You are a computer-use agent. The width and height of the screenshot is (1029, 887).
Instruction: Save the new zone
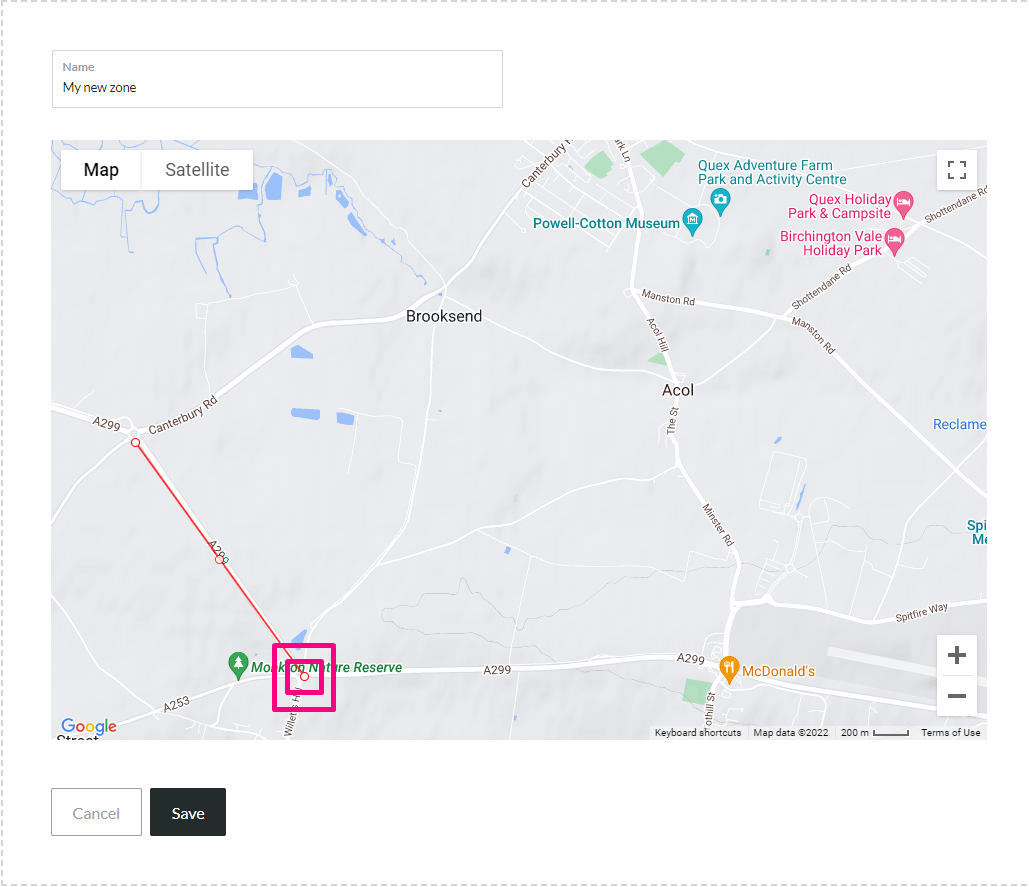click(x=188, y=812)
